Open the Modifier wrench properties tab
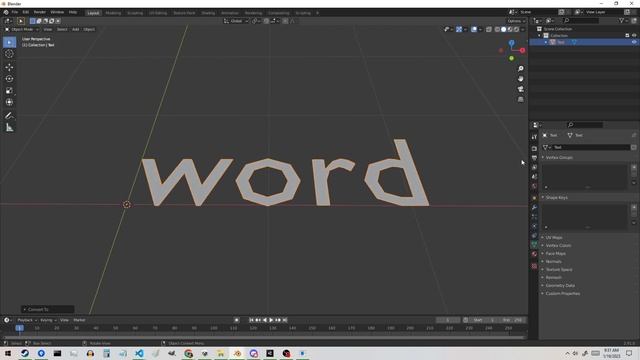Image resolution: width=640 pixels, height=360 pixels. click(x=534, y=207)
